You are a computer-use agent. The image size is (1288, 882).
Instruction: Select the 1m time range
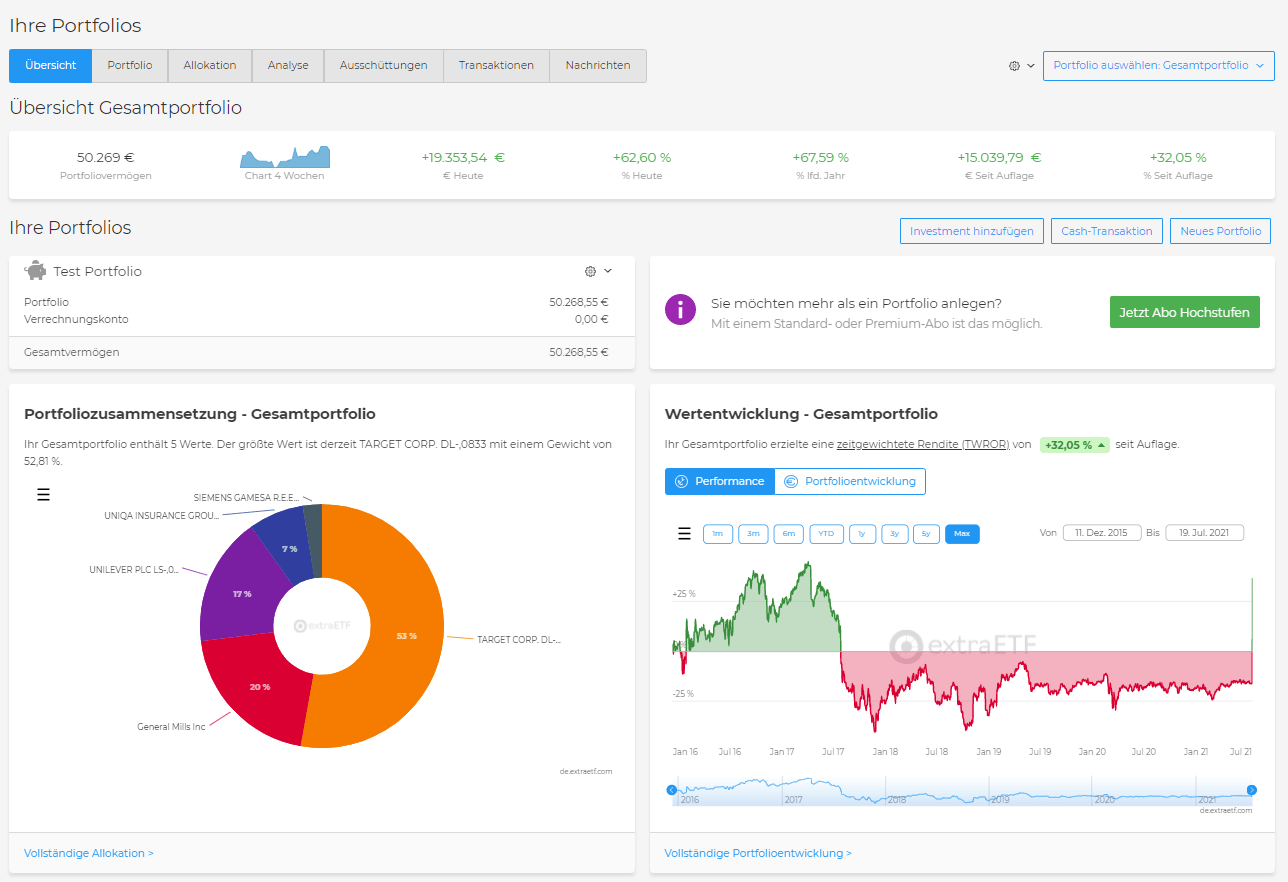click(x=718, y=534)
